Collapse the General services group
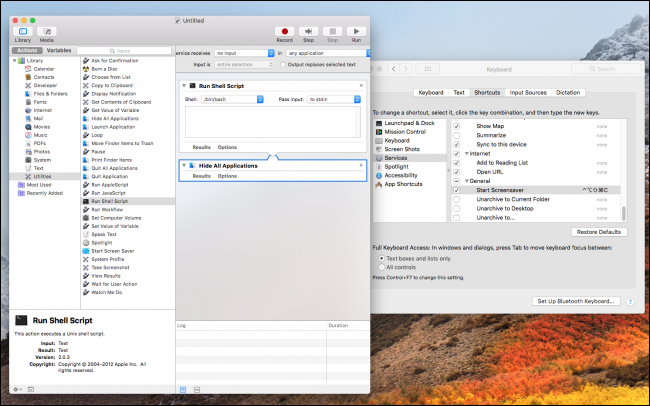The image size is (650, 406). 467,181
